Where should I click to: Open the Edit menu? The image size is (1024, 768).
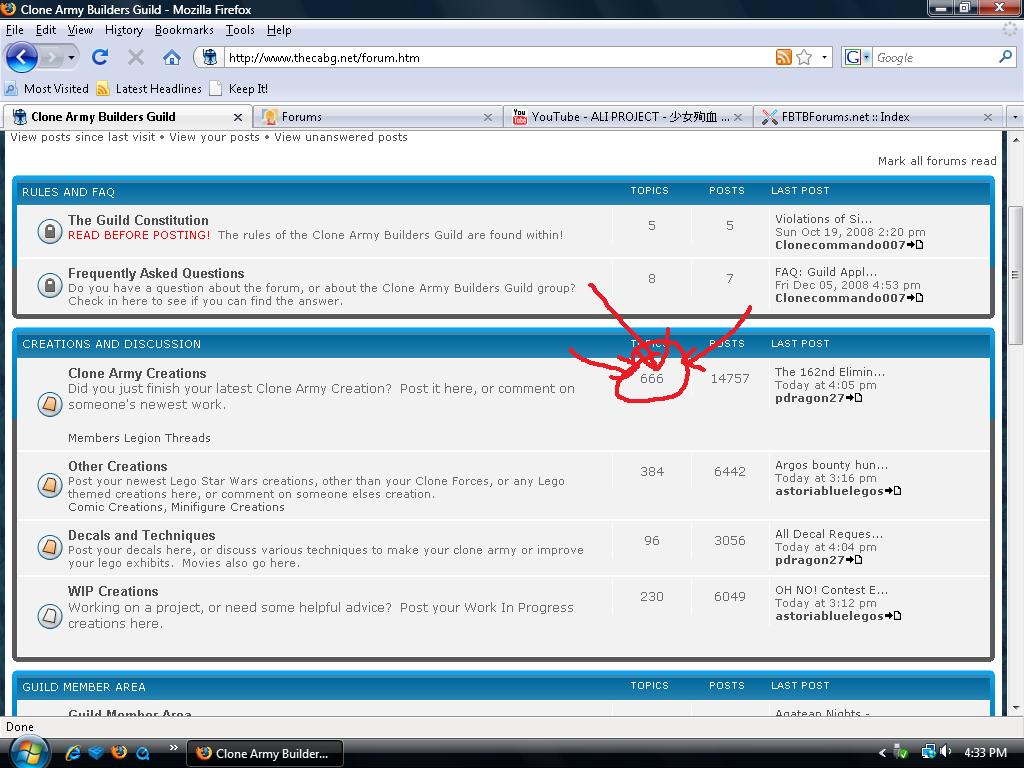pyautogui.click(x=46, y=30)
